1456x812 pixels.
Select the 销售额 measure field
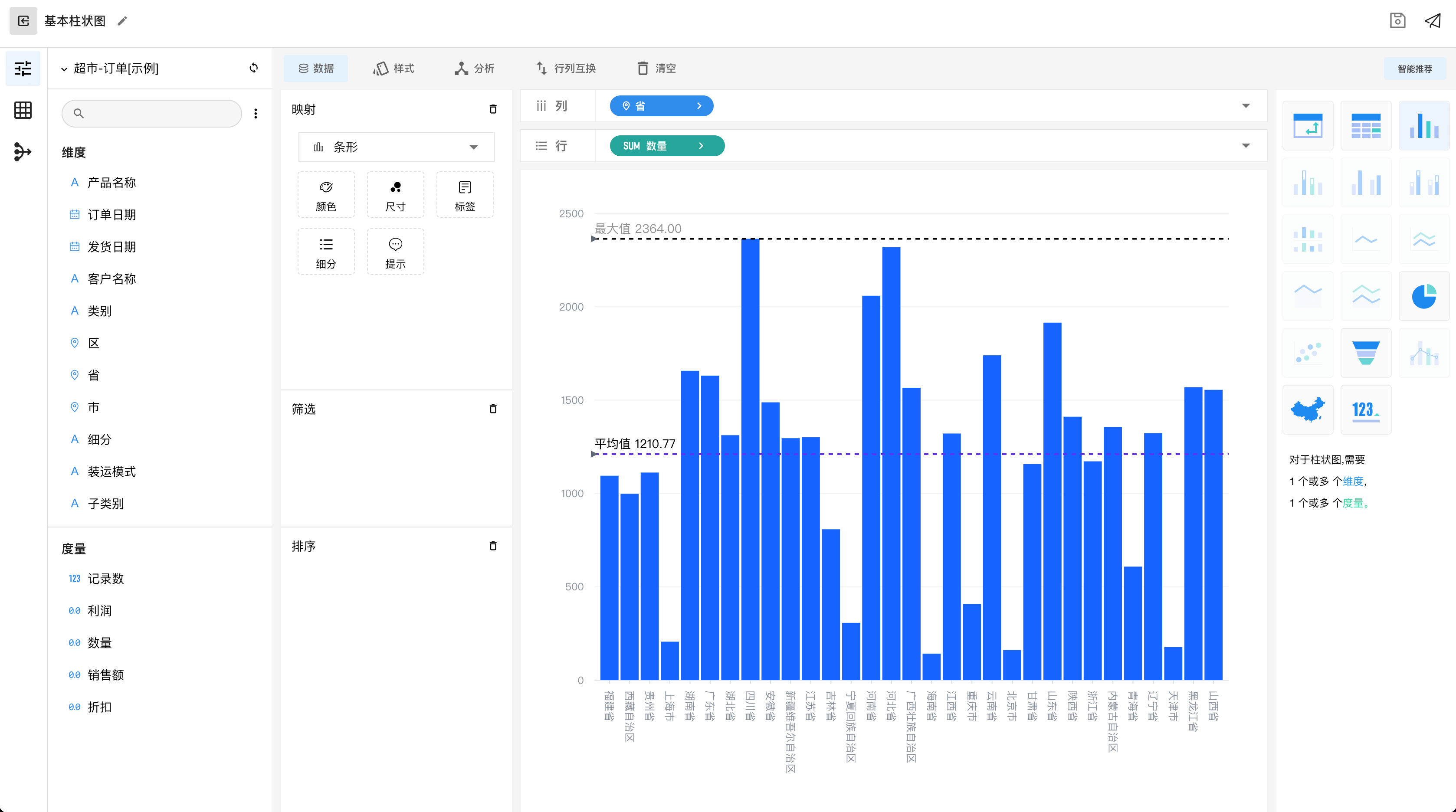tap(105, 674)
